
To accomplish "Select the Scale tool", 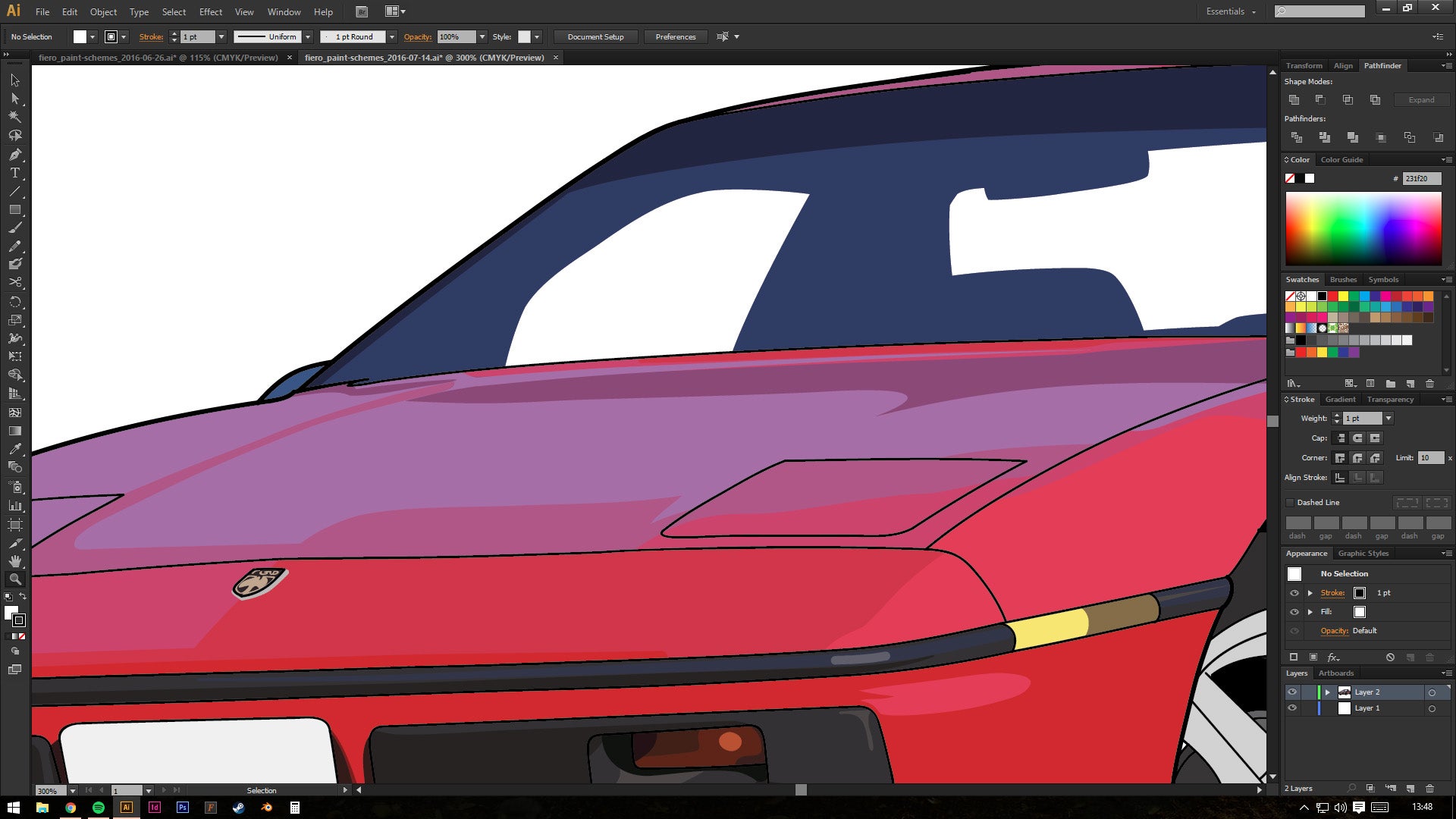I will click(x=15, y=319).
